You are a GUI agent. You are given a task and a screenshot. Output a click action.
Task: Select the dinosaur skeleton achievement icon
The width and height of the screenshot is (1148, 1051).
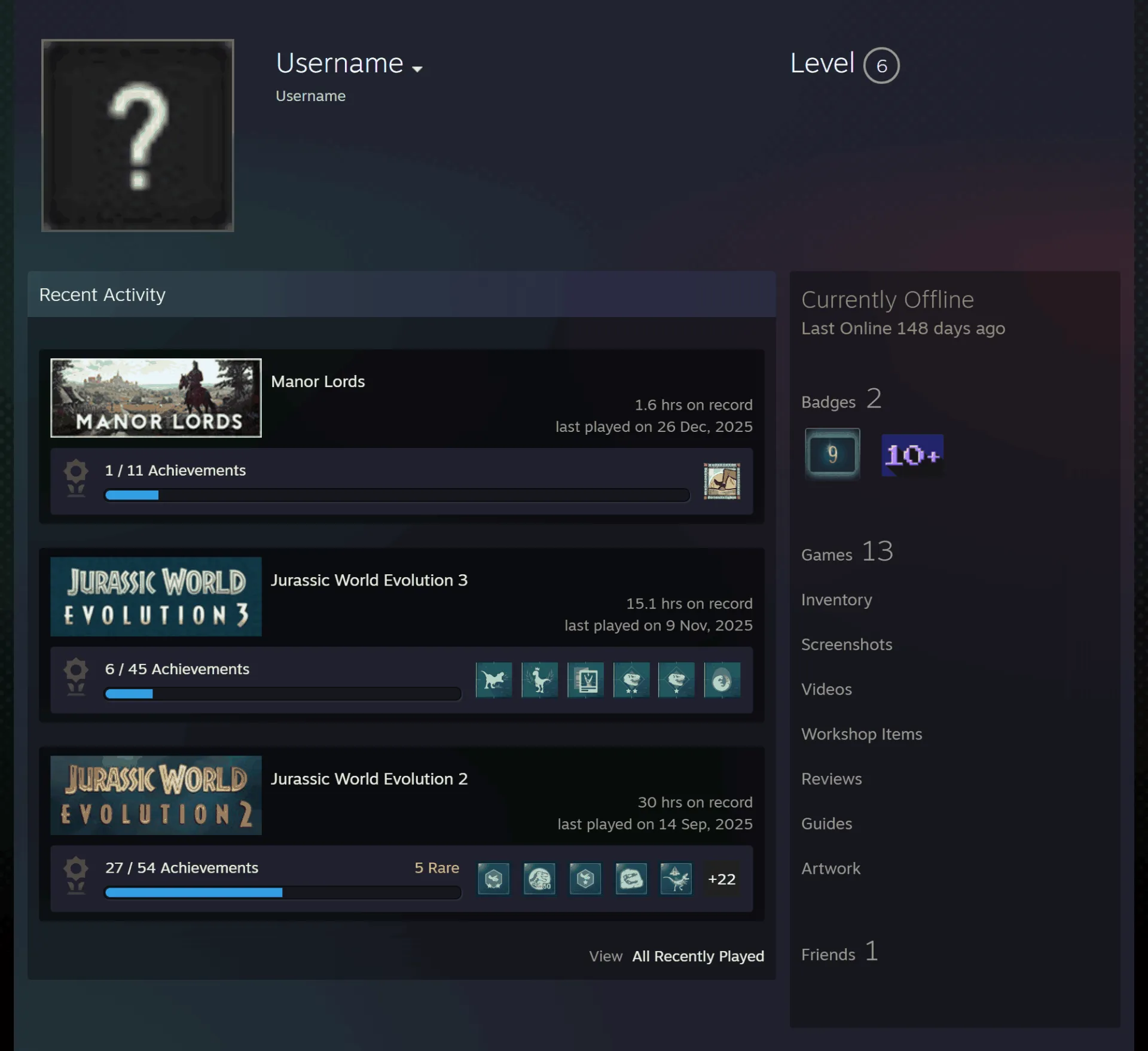[676, 879]
